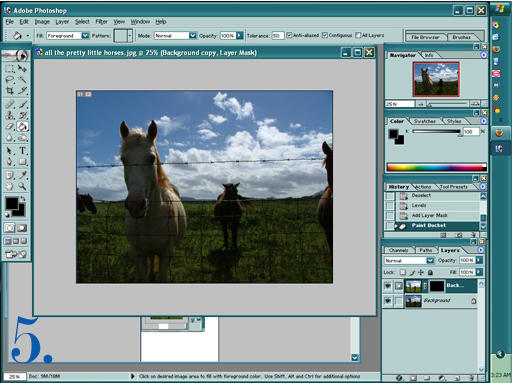This screenshot has height=383, width=512.
Task: Select the Magic Wand tool
Action: pyautogui.click(x=22, y=80)
